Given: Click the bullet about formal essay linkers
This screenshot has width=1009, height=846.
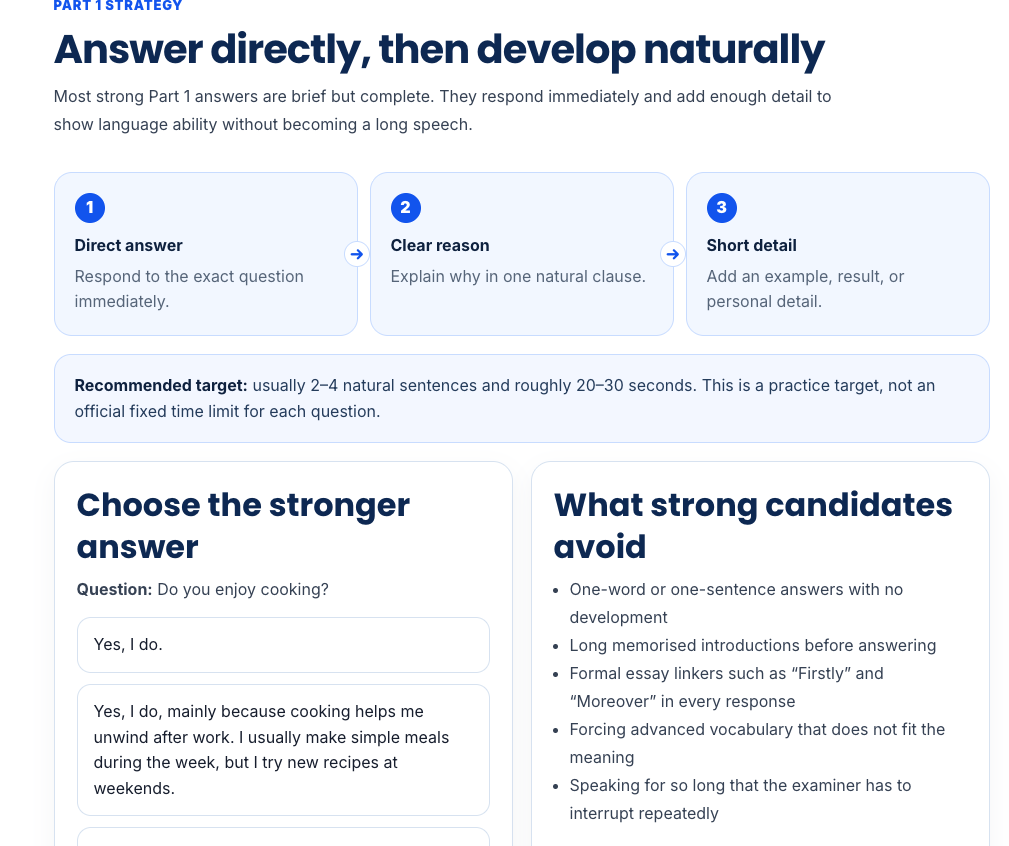Looking at the screenshot, I should pyautogui.click(x=727, y=687).
